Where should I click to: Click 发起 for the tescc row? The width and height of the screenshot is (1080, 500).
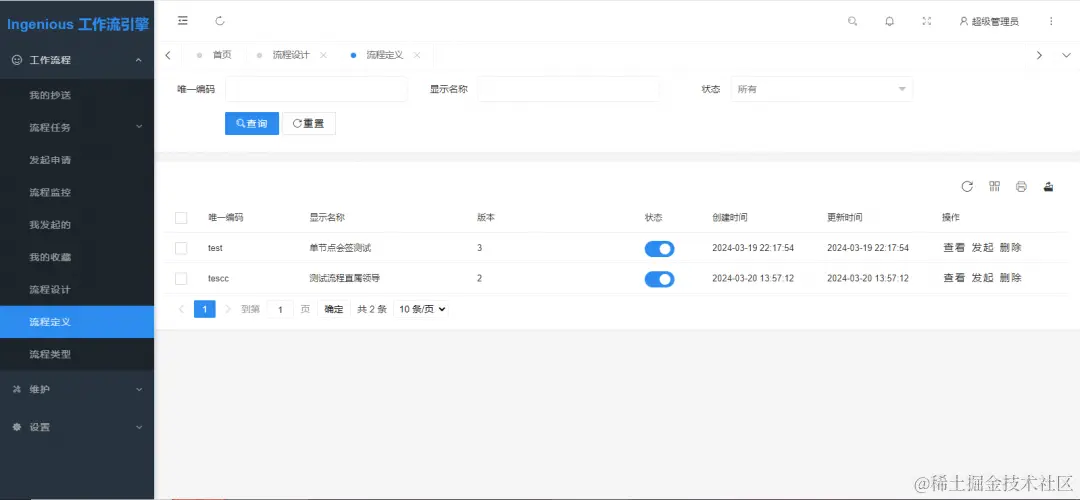pos(982,278)
